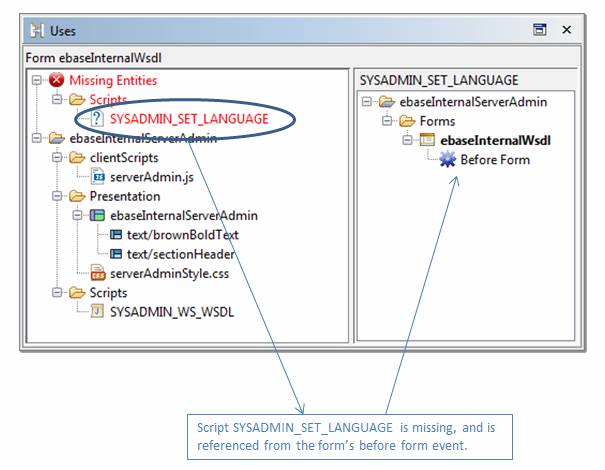
Task: Click the text/brownBoldText presentation icon
Action: point(116,235)
